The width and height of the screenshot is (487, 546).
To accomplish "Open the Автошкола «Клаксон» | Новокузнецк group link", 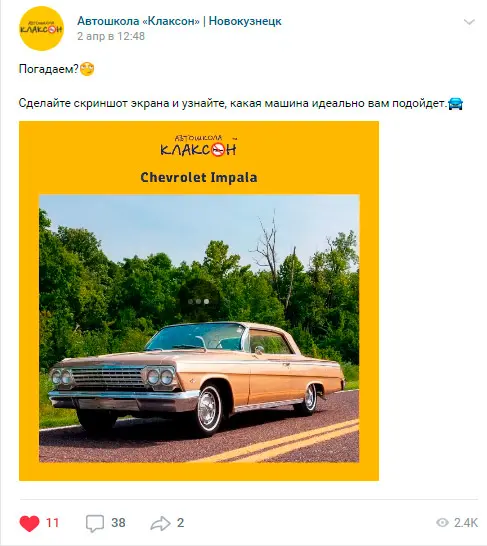I will click(x=179, y=21).
